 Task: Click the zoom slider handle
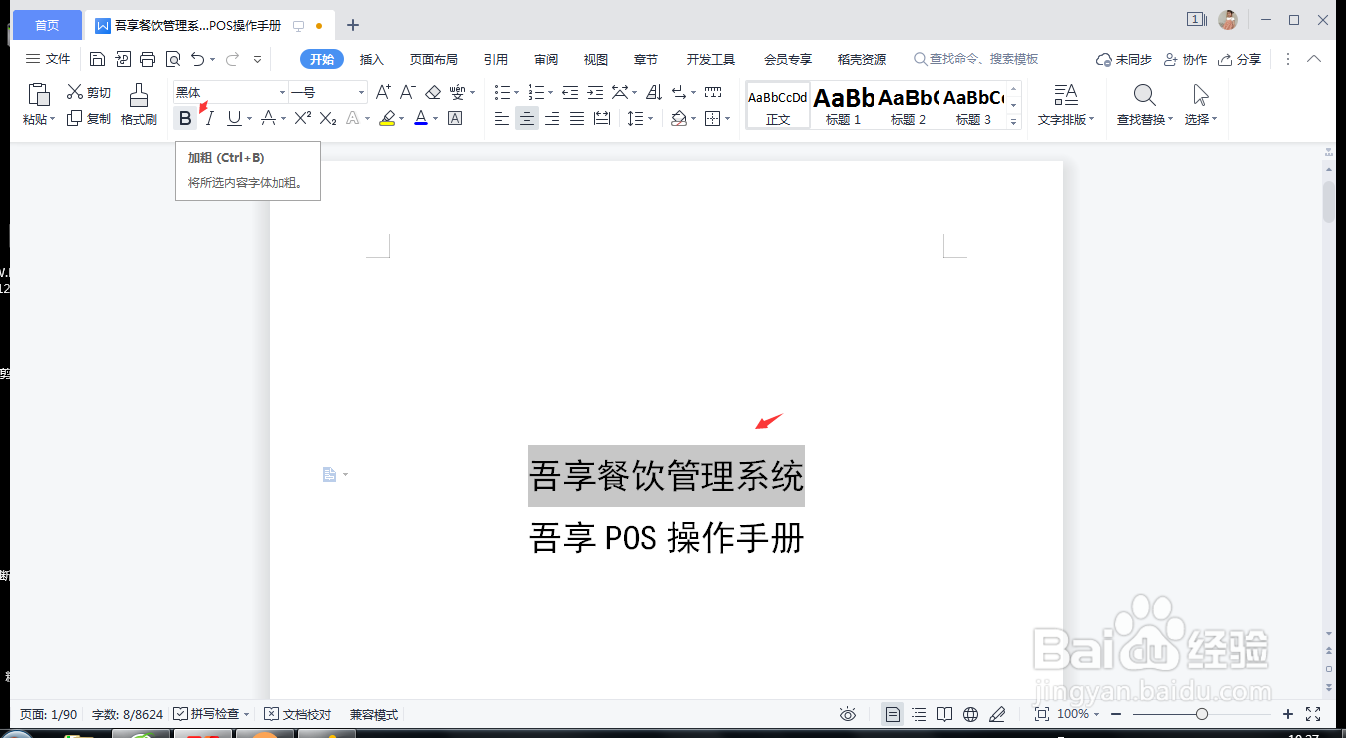tap(1202, 714)
